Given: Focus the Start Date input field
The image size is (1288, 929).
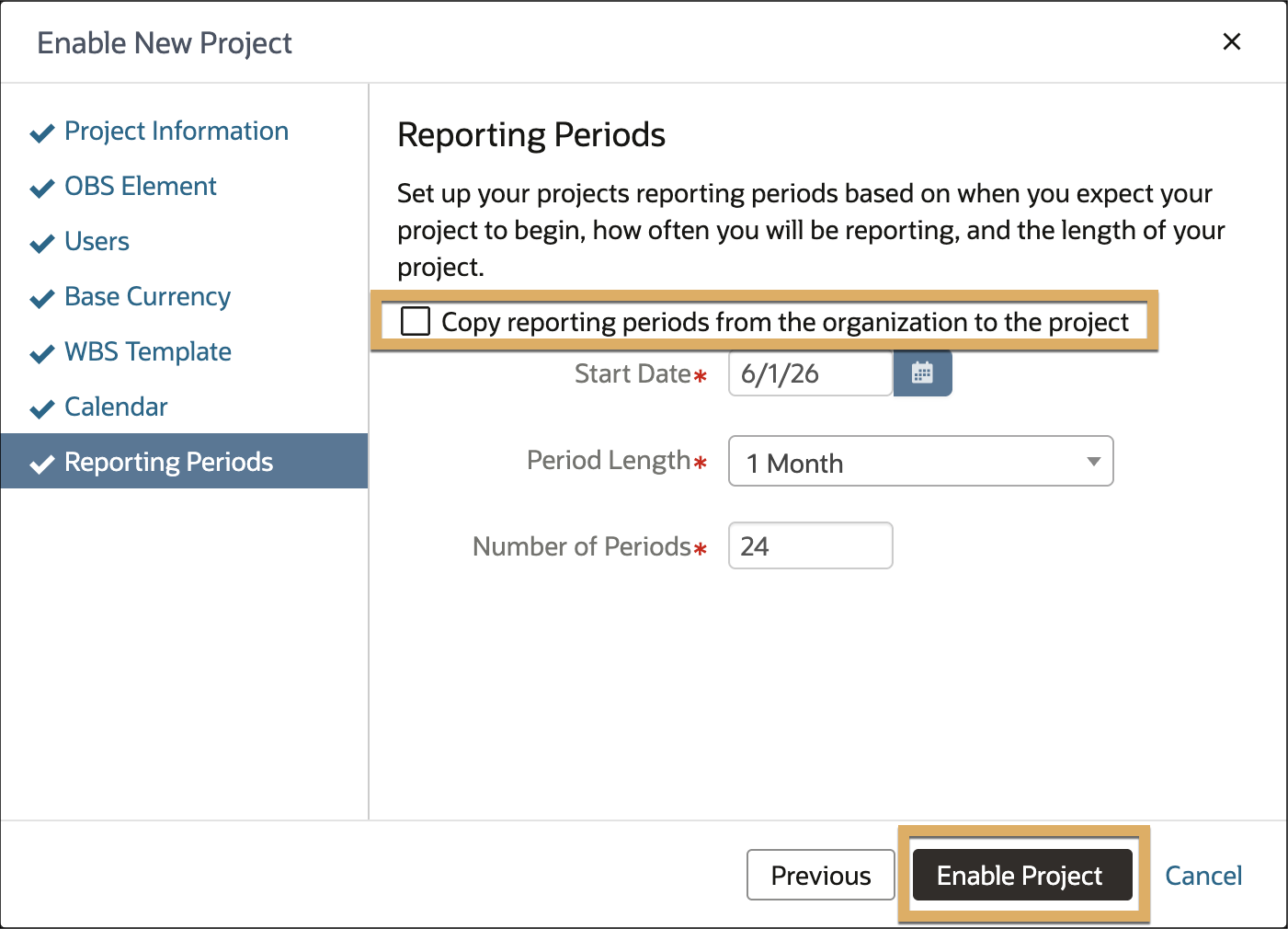Looking at the screenshot, I should tap(810, 373).
